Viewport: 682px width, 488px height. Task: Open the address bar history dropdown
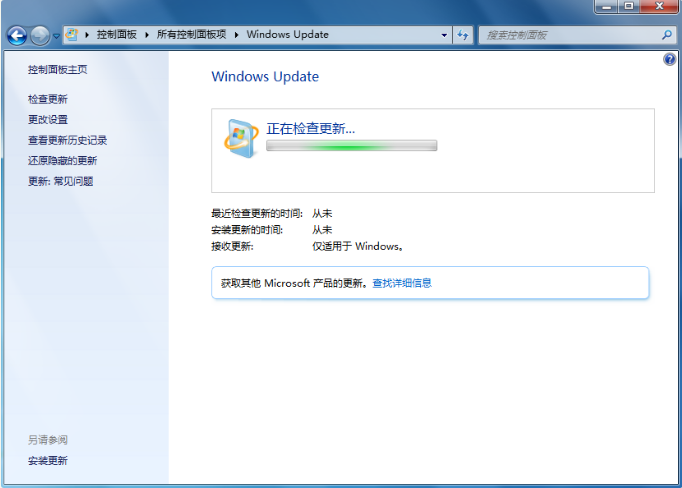[444, 35]
